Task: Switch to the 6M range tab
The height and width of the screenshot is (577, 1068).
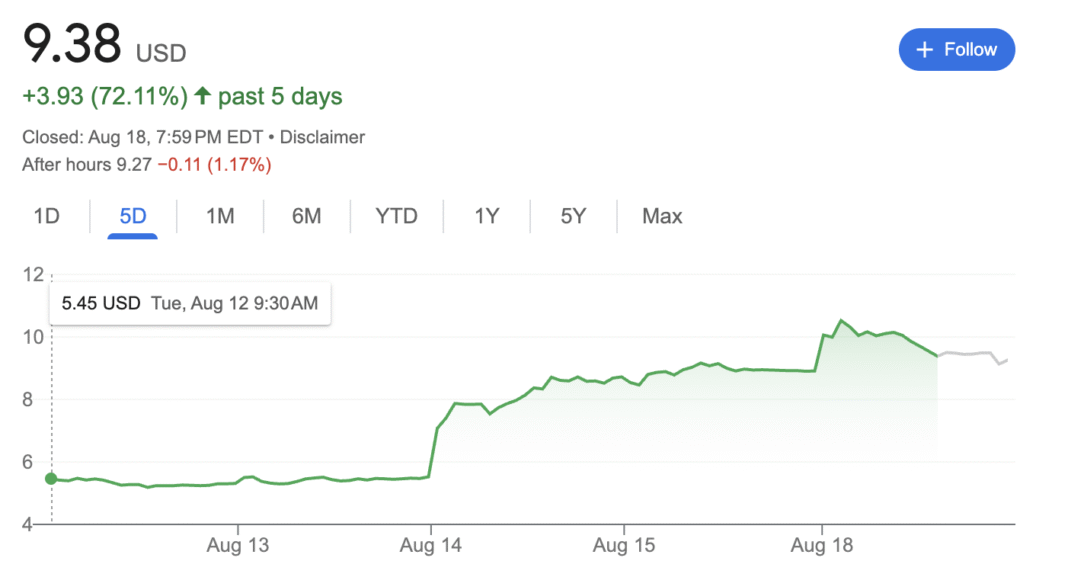Action: (307, 216)
